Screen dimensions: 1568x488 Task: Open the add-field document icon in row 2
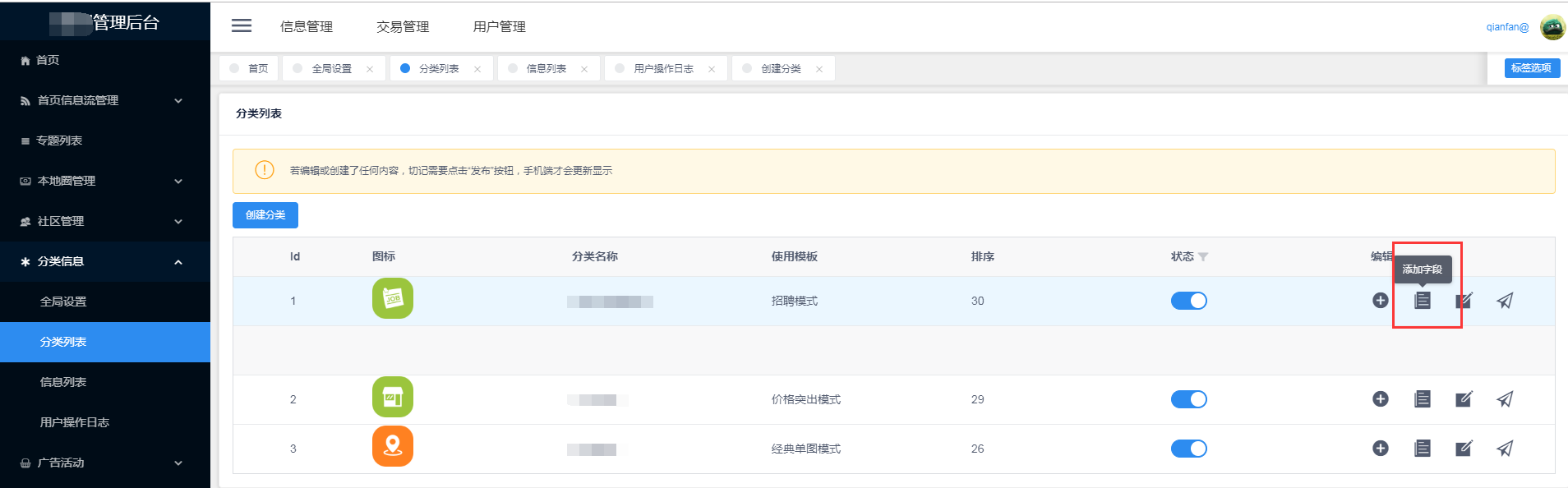1423,399
